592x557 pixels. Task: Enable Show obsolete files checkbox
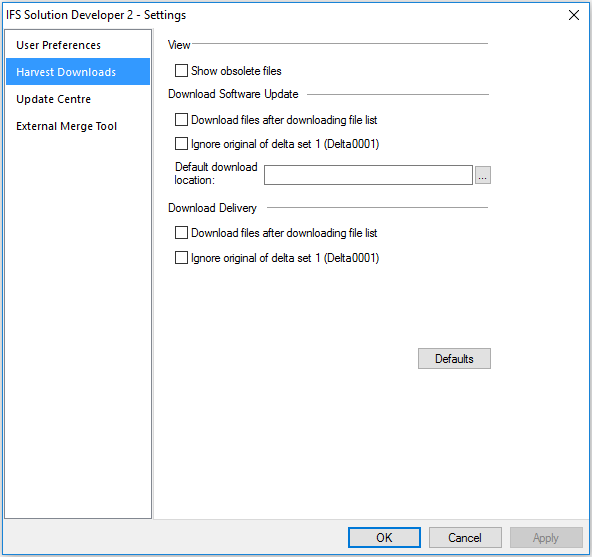(x=181, y=71)
